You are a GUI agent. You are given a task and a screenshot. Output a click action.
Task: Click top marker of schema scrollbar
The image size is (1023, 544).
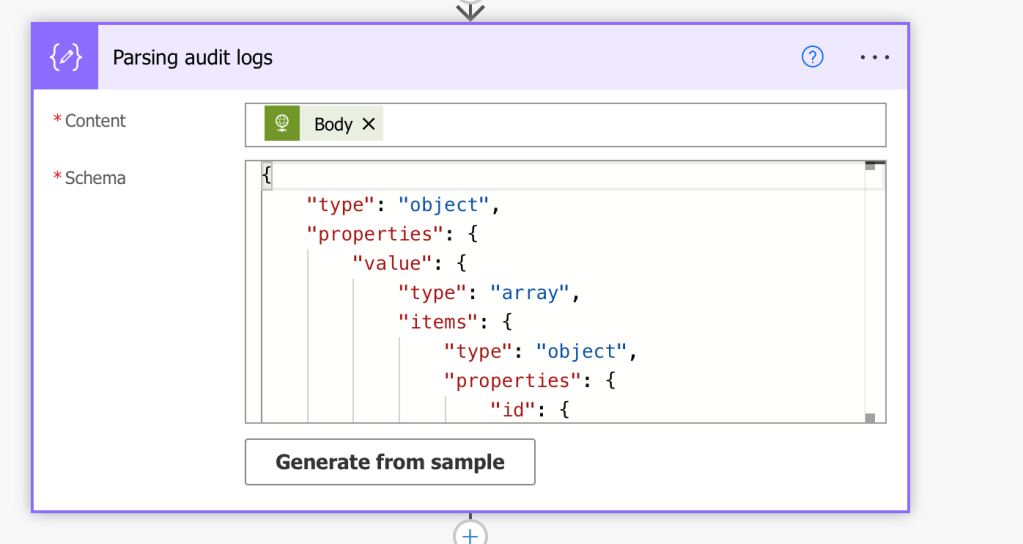coord(870,166)
